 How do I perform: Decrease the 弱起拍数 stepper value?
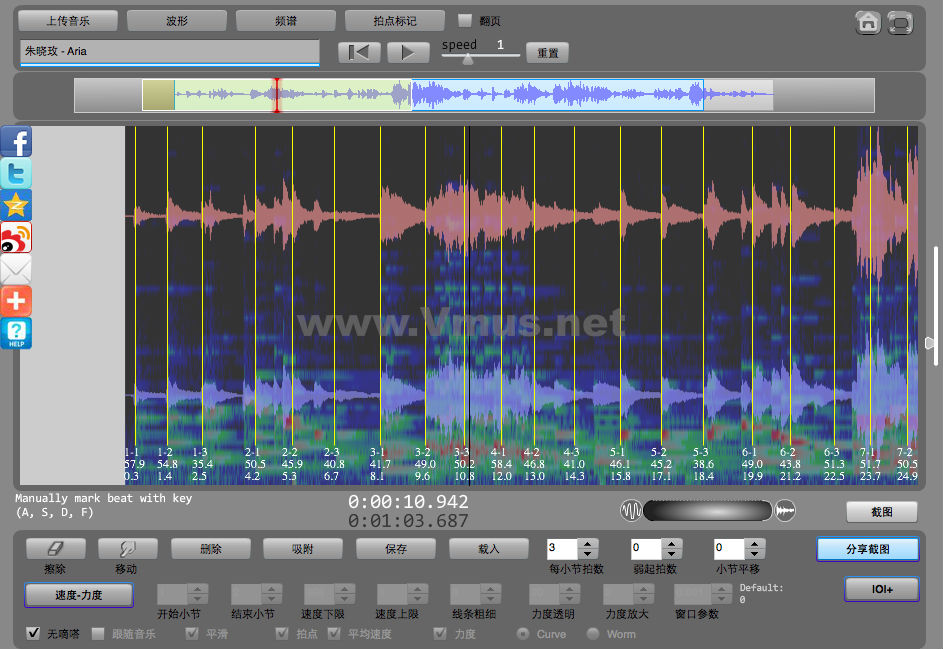pos(670,554)
